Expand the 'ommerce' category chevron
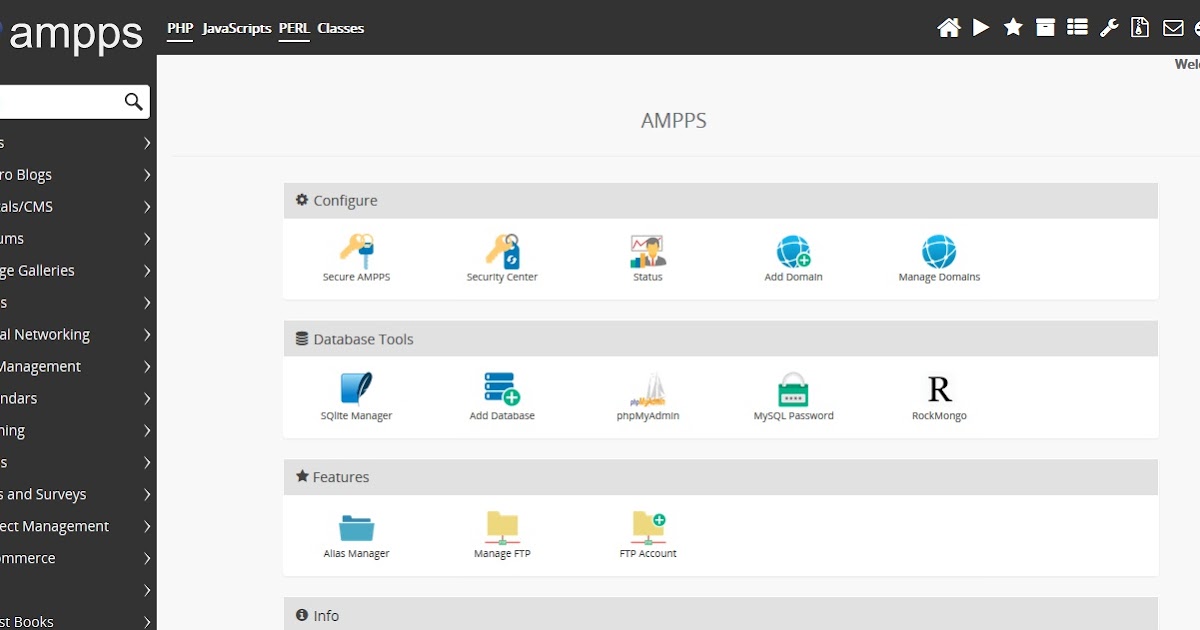 point(147,559)
